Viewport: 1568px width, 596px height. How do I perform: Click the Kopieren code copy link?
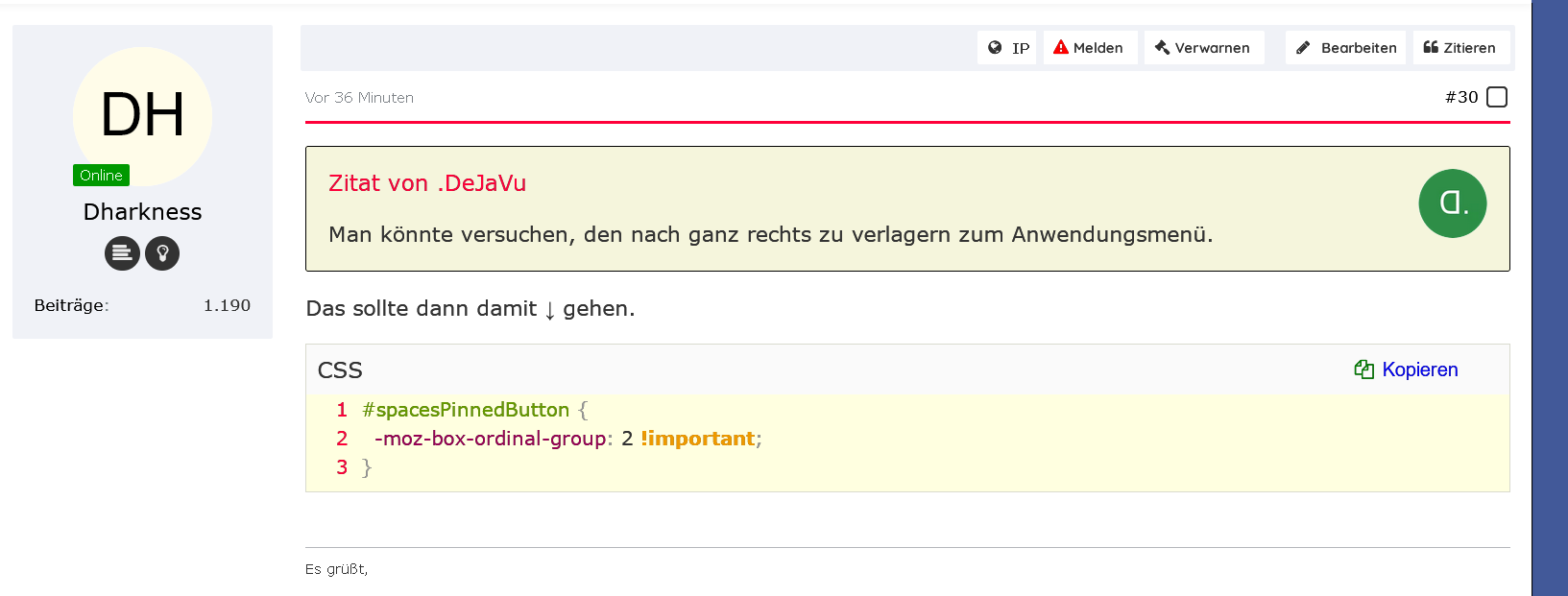coord(1419,370)
